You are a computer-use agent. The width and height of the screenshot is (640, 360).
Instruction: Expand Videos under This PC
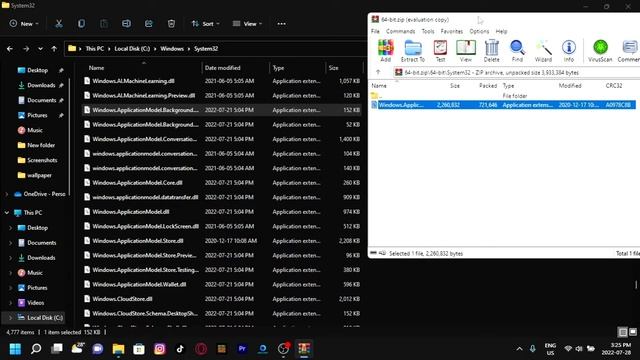coord(11,303)
